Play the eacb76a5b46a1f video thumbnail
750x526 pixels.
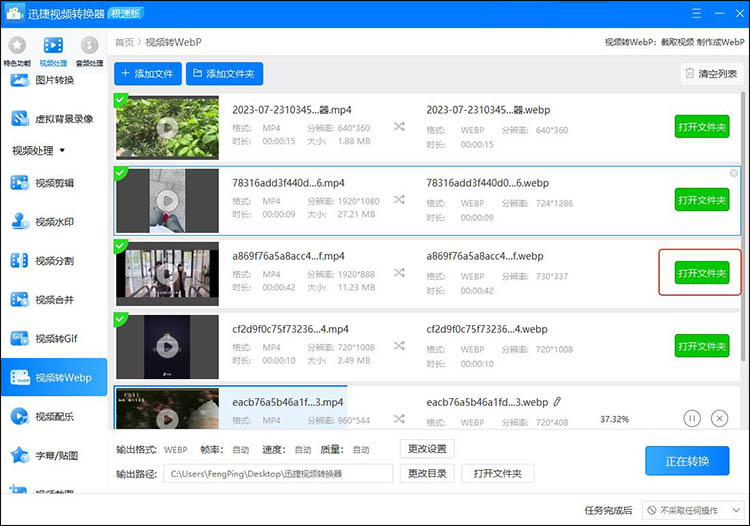click(167, 419)
